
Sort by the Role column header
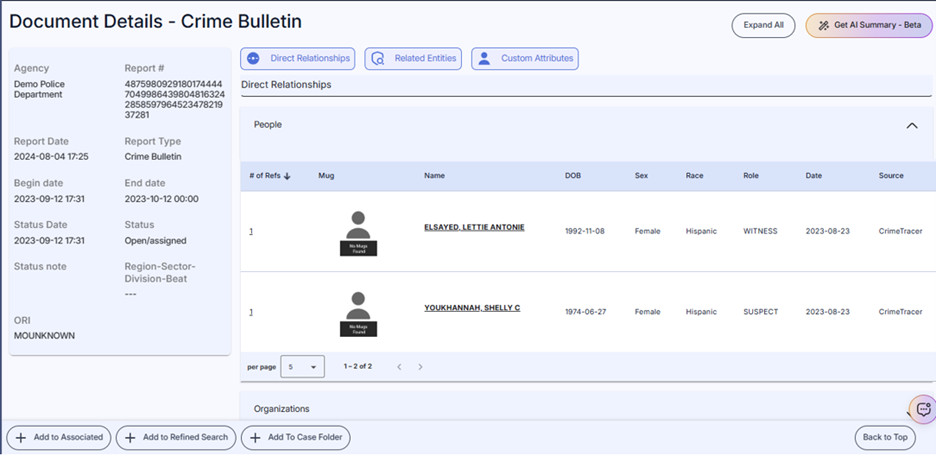point(751,176)
